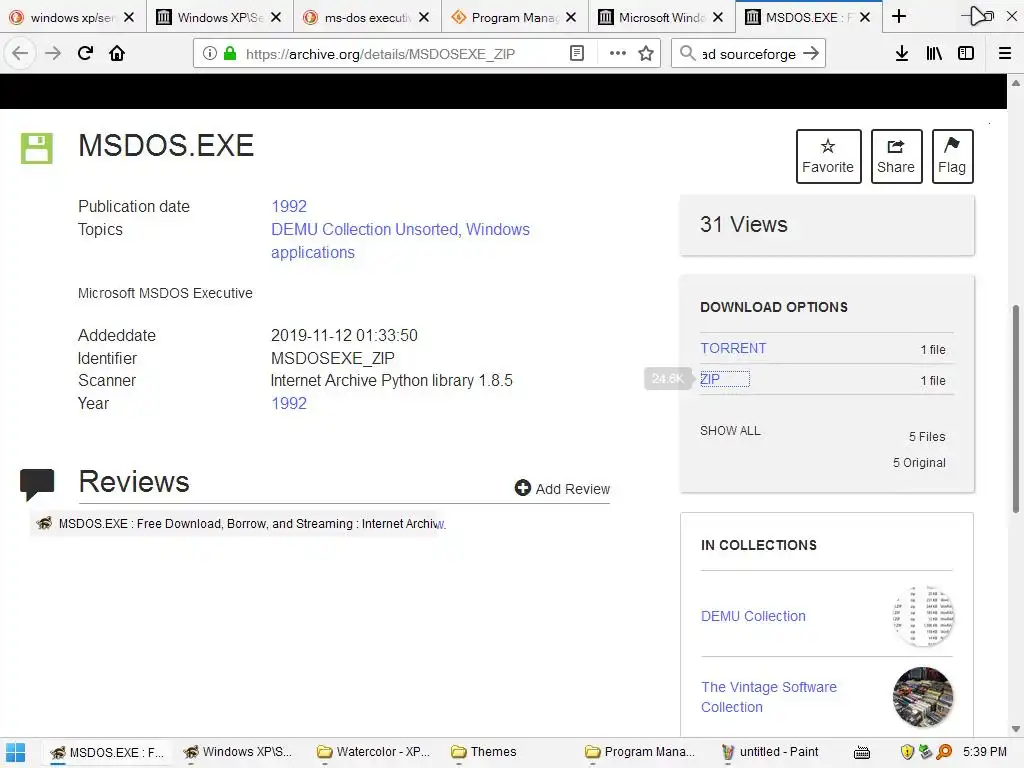The width and height of the screenshot is (1024, 768).
Task: Click the Favorite button
Action: tap(829, 157)
